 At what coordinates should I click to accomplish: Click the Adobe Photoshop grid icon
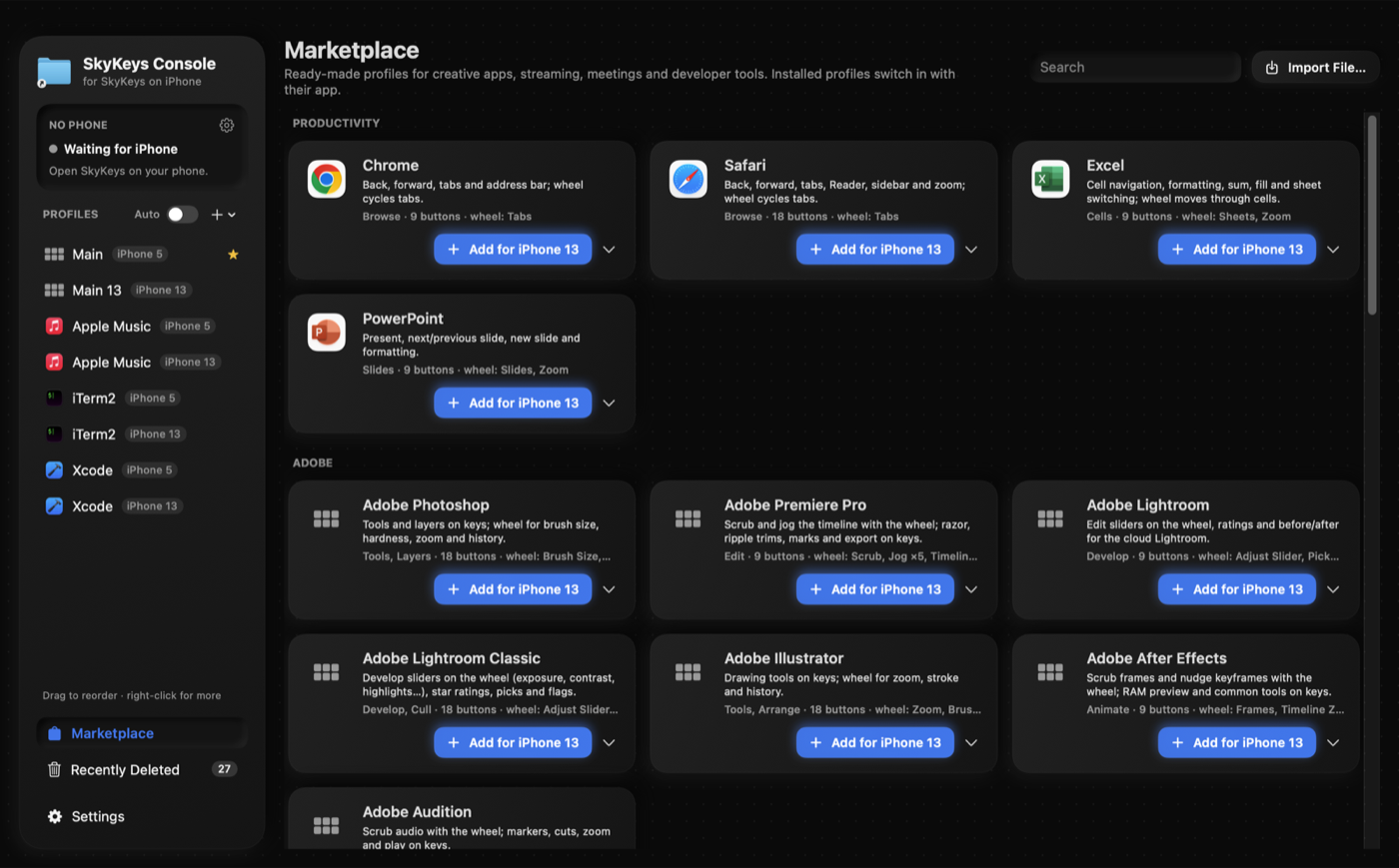click(x=326, y=518)
